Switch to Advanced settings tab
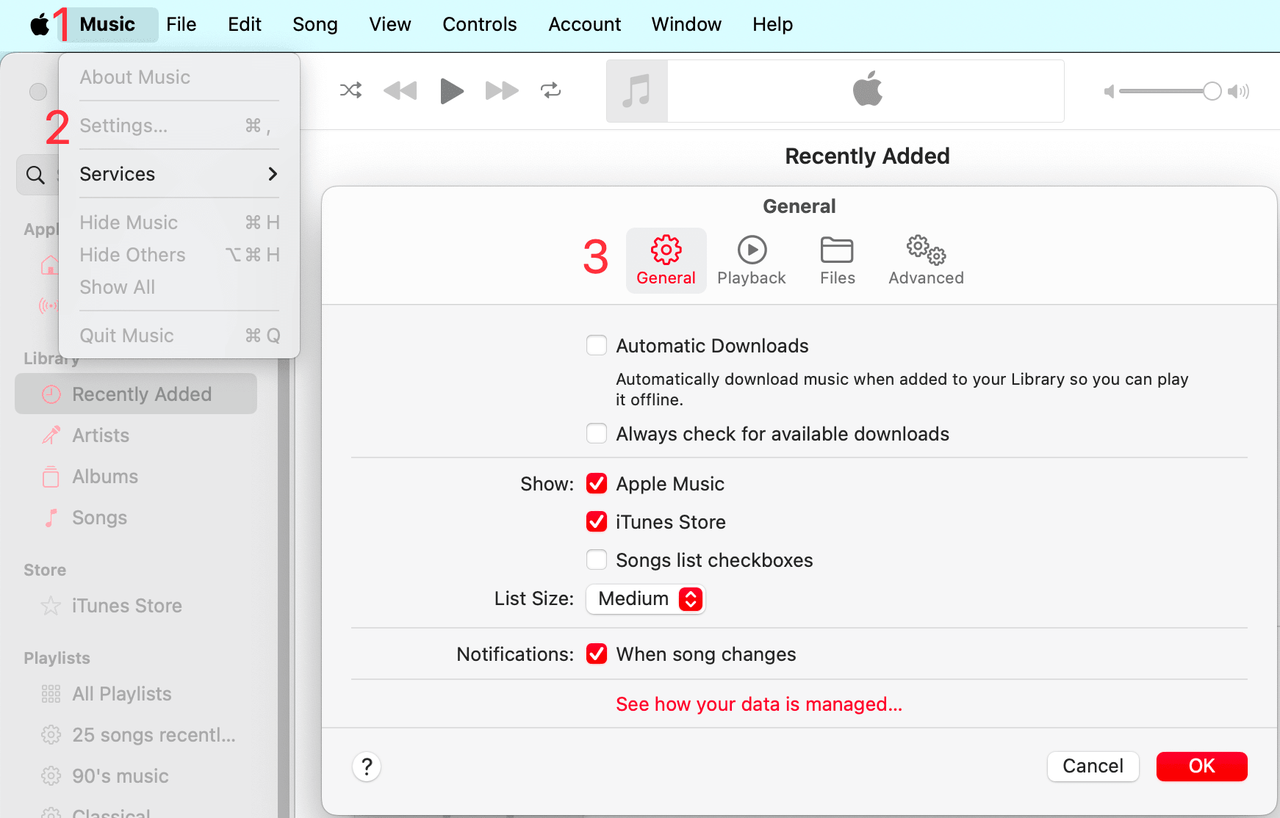The height and width of the screenshot is (818, 1280). 926,260
